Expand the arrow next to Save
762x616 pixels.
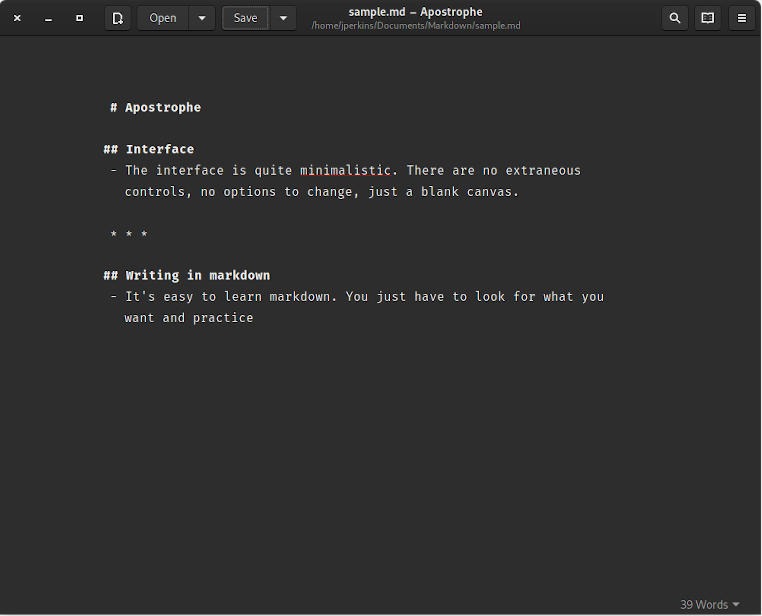click(283, 18)
